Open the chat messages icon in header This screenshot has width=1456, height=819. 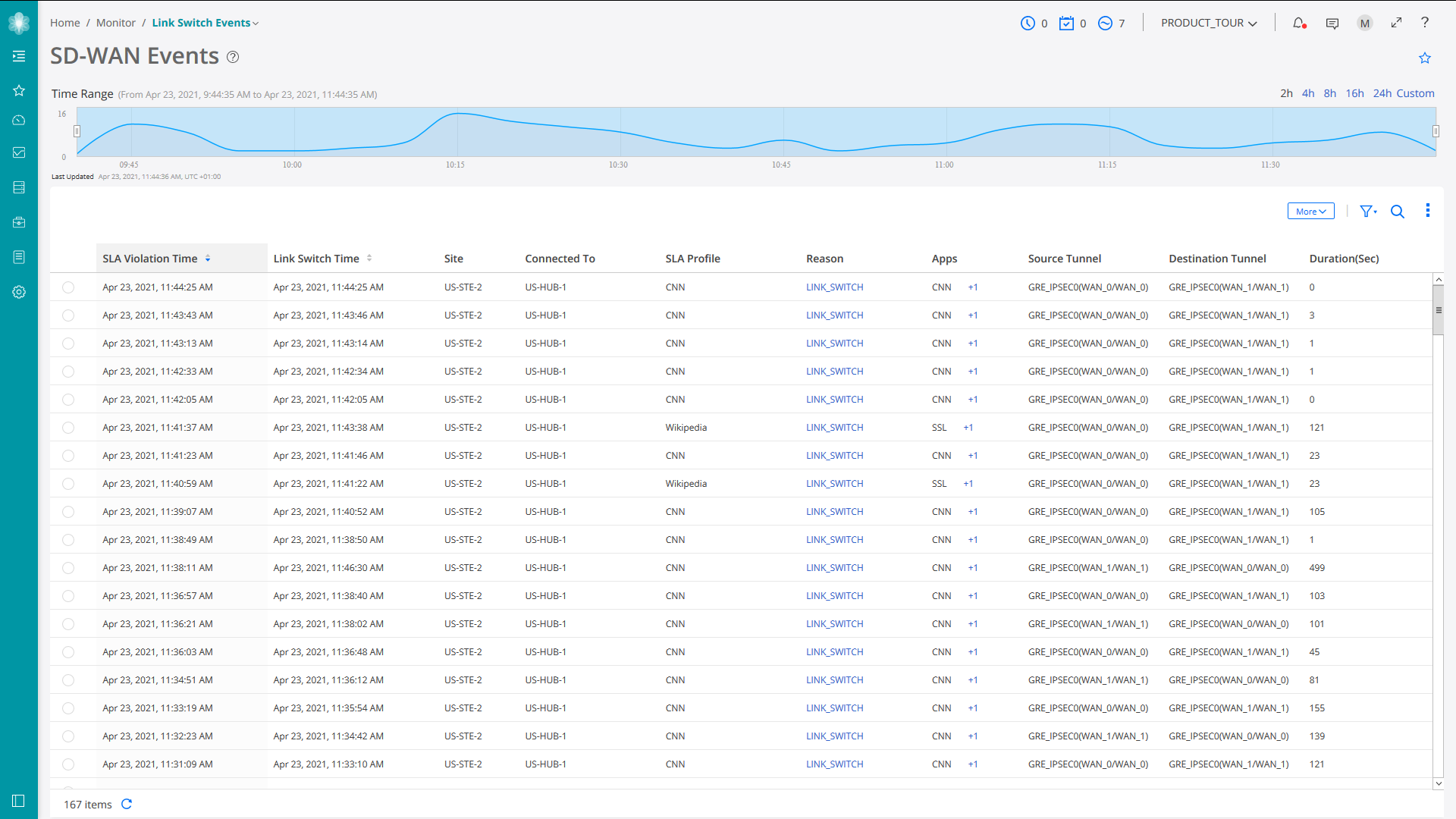point(1332,24)
